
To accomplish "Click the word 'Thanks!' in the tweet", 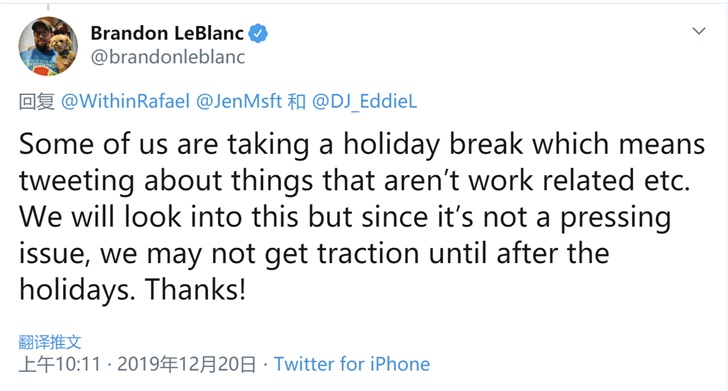I will pos(195,289).
